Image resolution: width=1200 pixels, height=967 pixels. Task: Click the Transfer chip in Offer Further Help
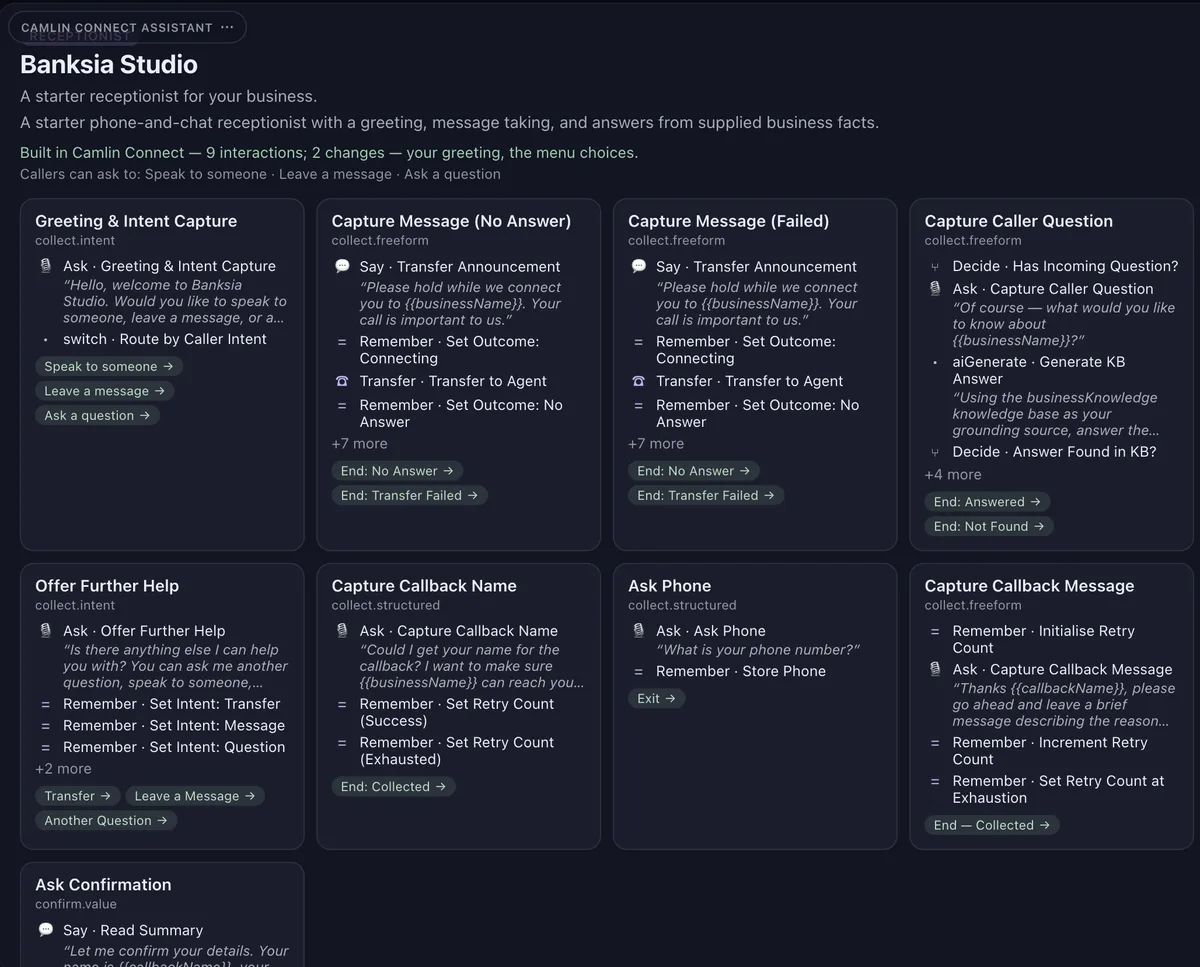[x=78, y=796]
